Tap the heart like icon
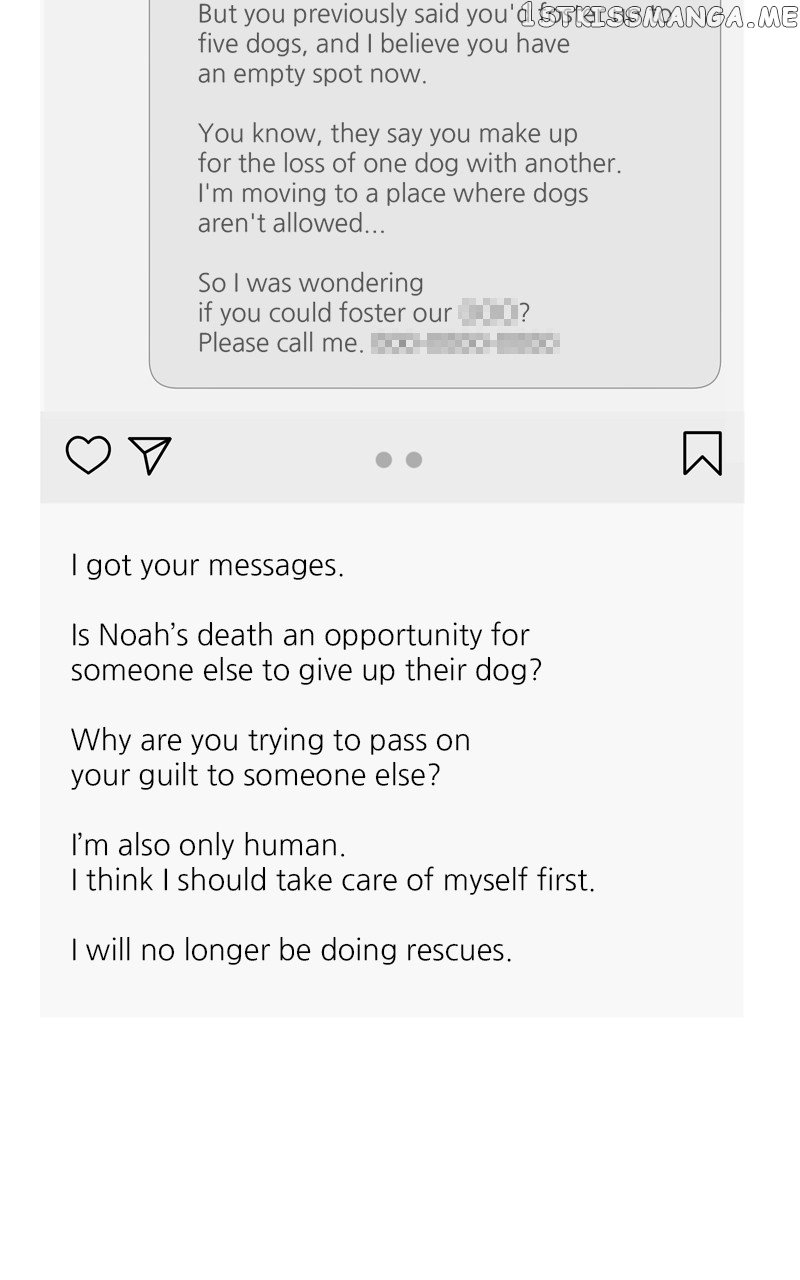This screenshot has height=1280, width=800. click(88, 455)
